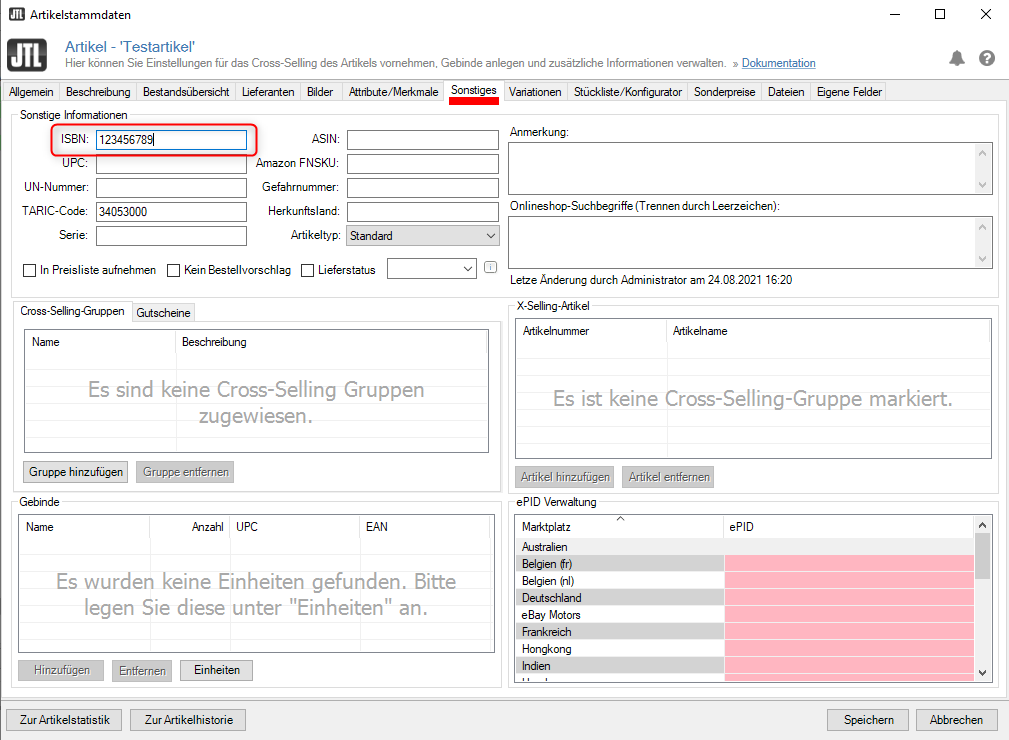Click ePID list scrollbar down arrow

[982, 672]
